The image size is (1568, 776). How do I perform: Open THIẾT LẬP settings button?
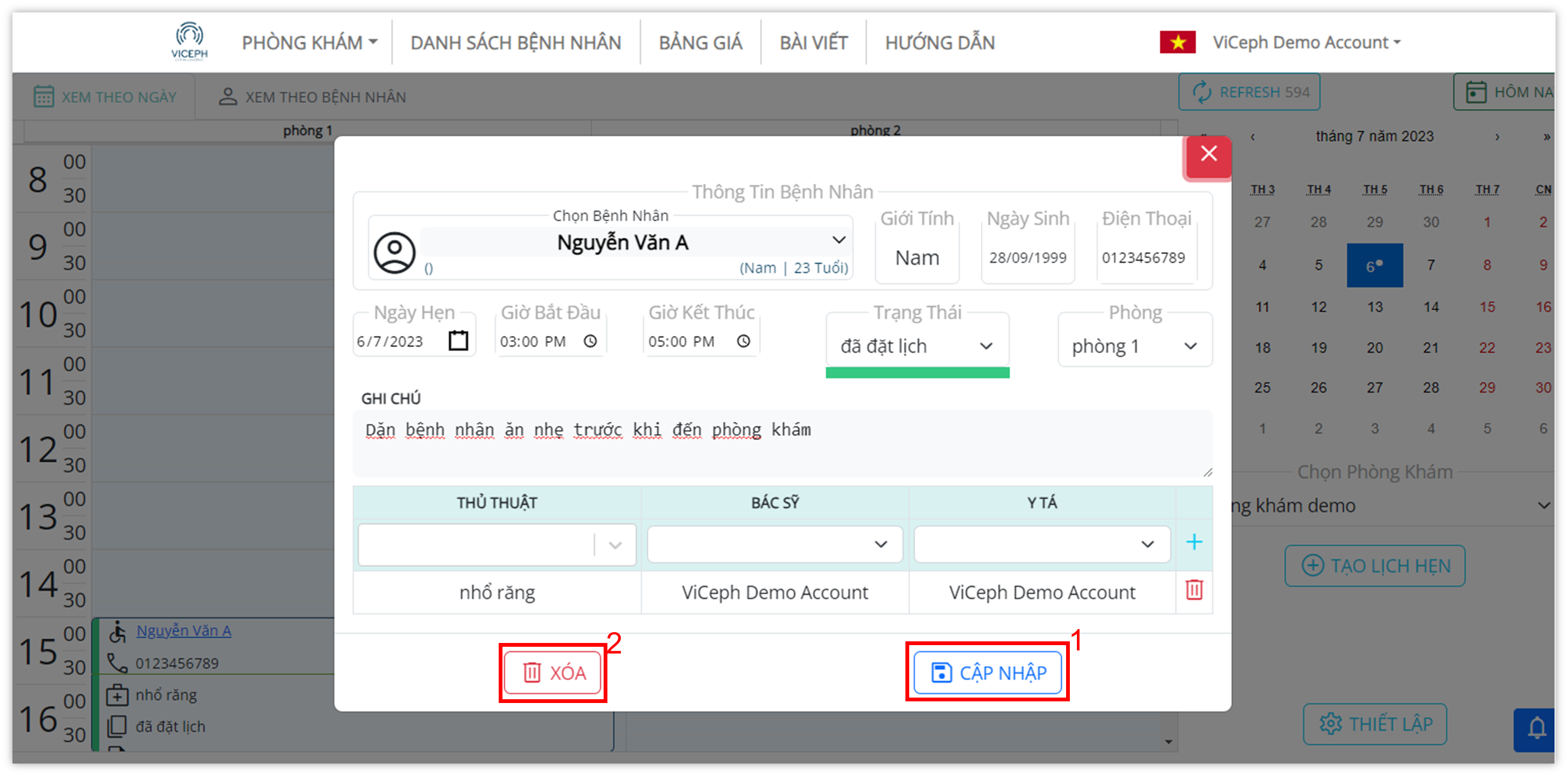(1374, 724)
